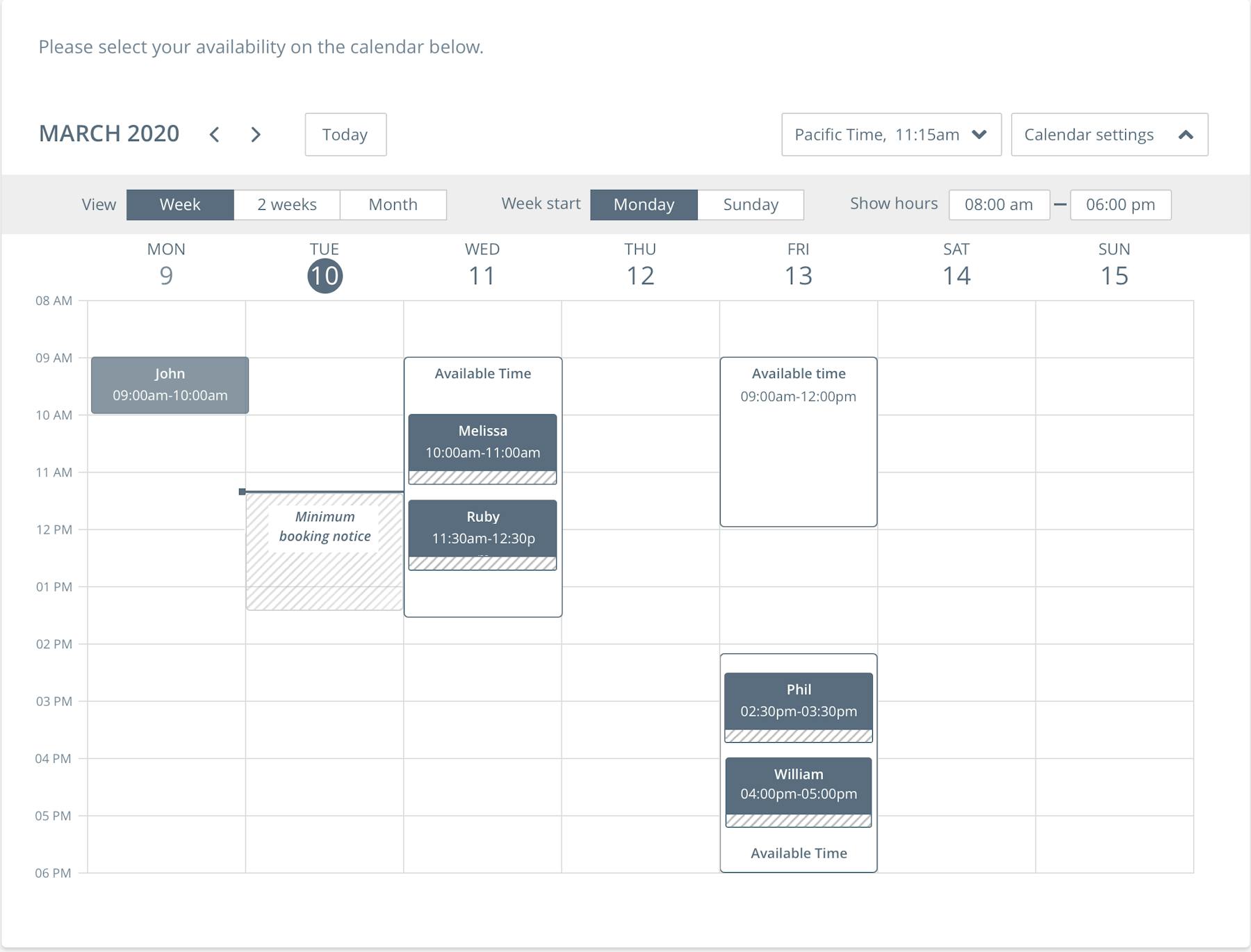Switch view to 2 weeks
Screen dimensions: 1251x952
tap(287, 205)
